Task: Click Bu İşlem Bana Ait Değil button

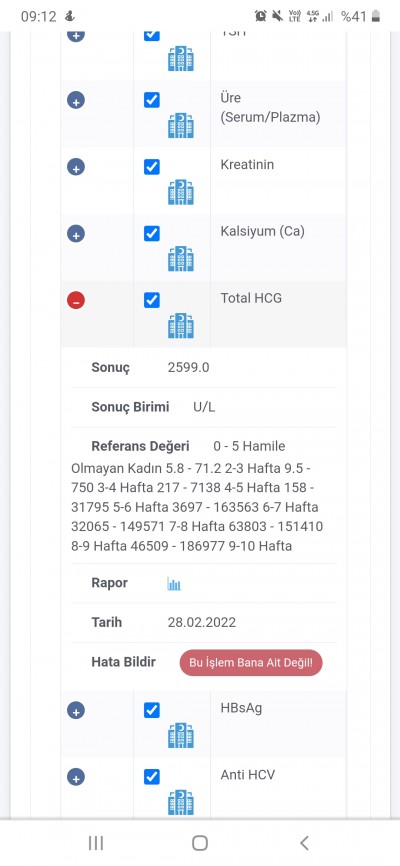Action: tap(251, 663)
